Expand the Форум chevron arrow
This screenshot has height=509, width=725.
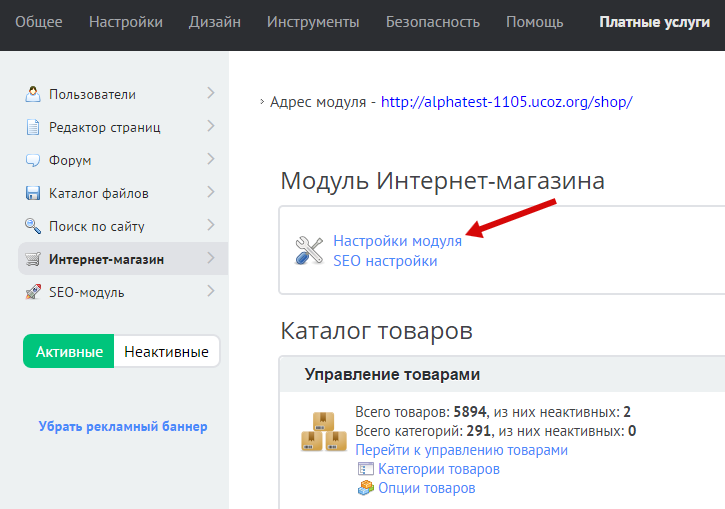[211, 159]
